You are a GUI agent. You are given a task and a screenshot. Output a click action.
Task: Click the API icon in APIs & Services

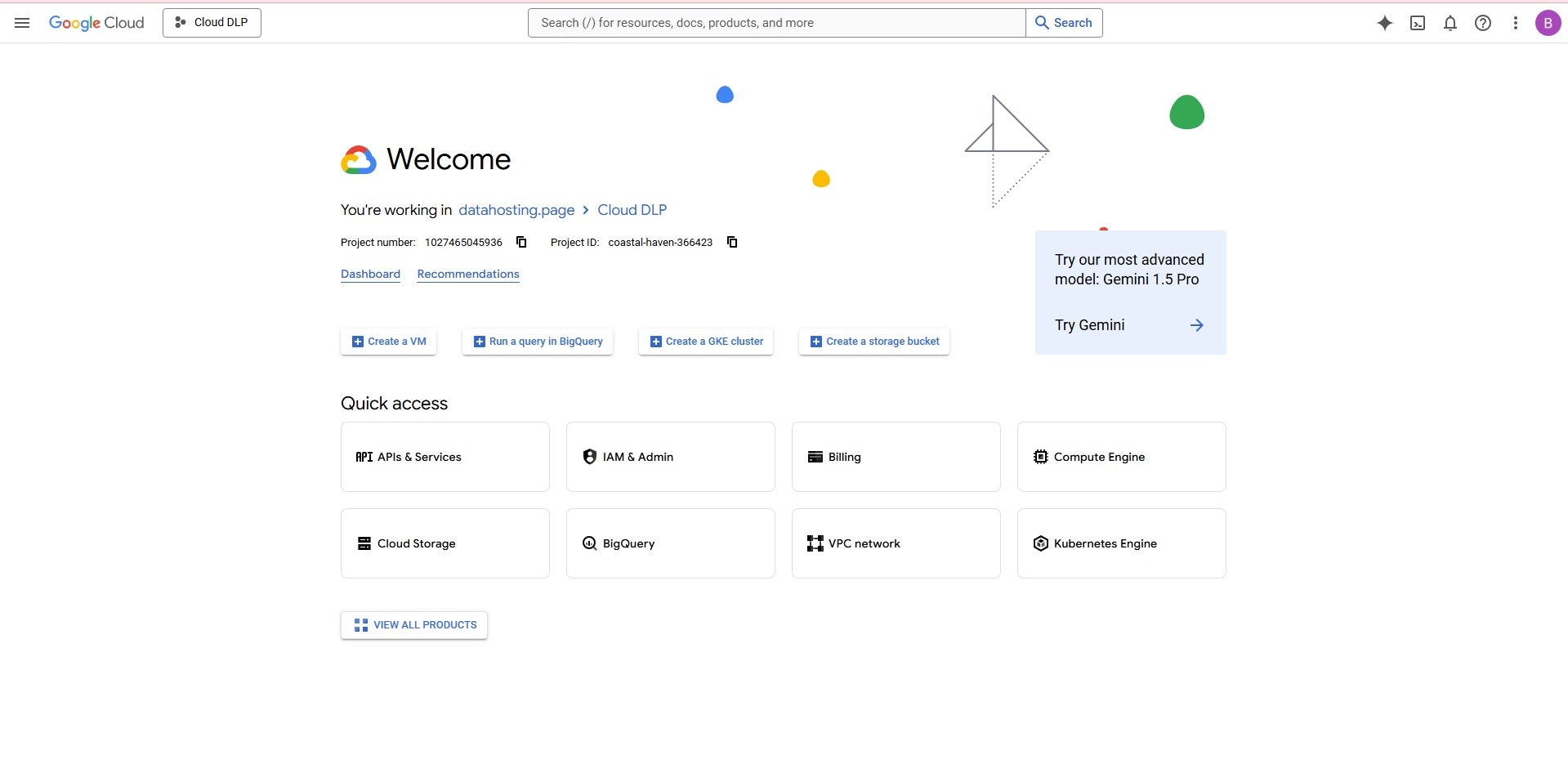point(364,457)
